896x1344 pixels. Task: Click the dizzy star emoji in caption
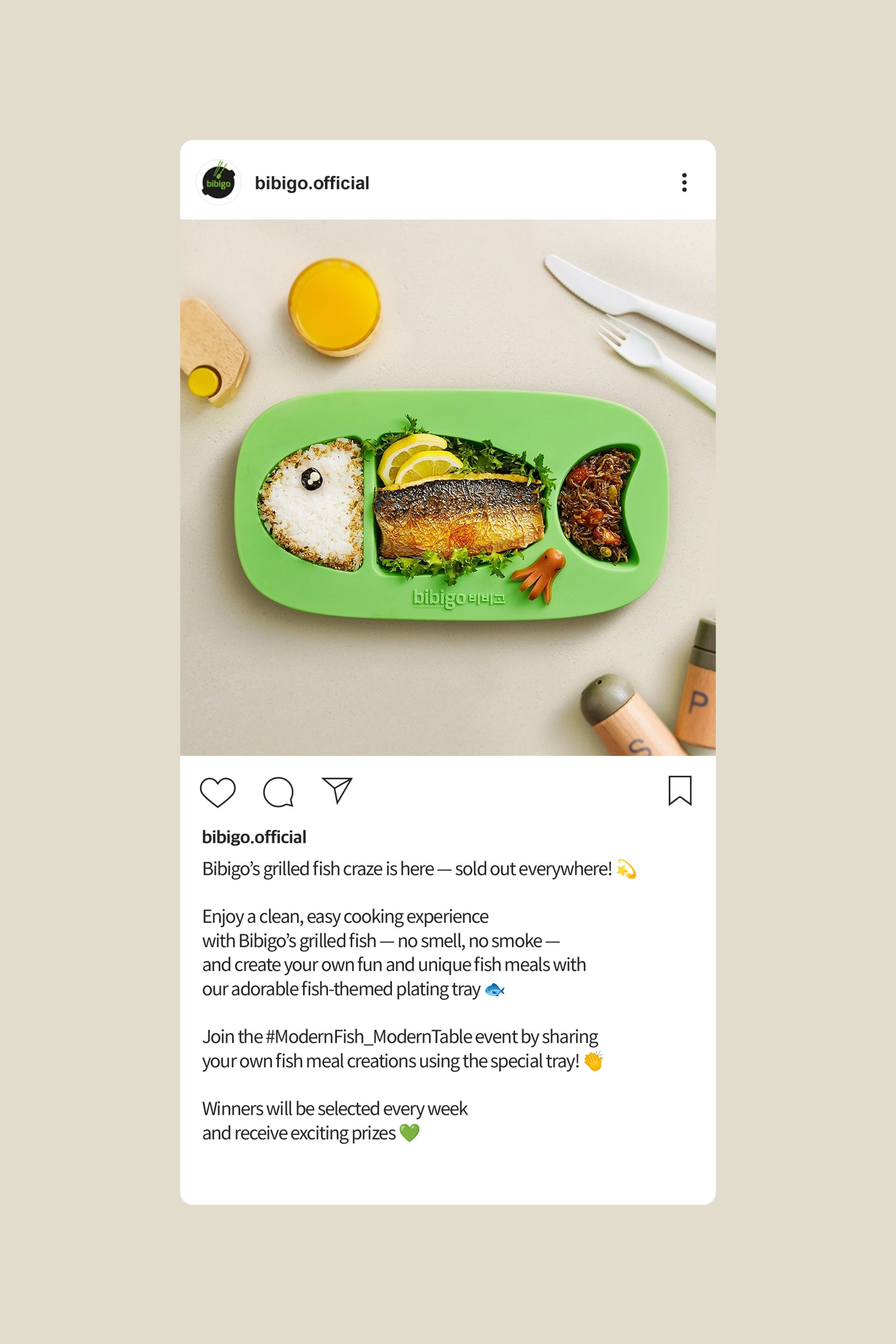point(626,869)
